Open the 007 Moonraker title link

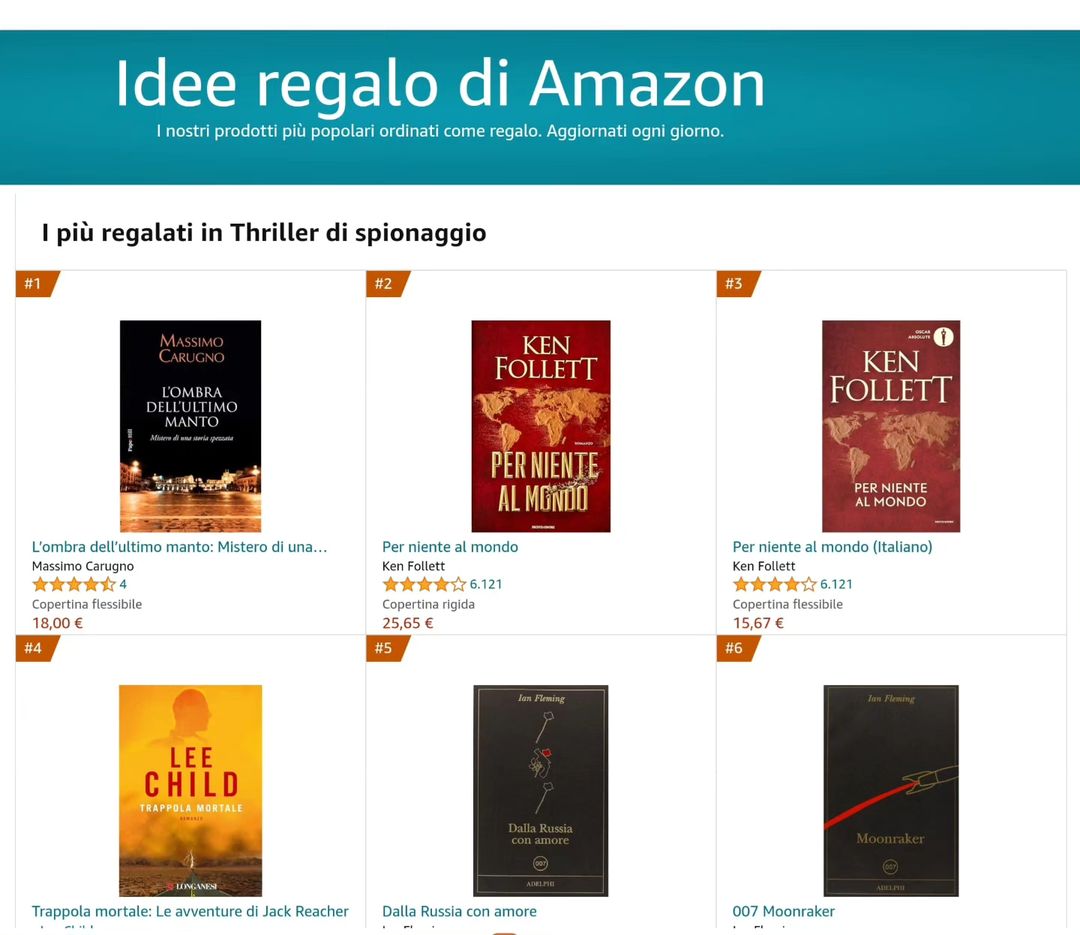point(783,912)
